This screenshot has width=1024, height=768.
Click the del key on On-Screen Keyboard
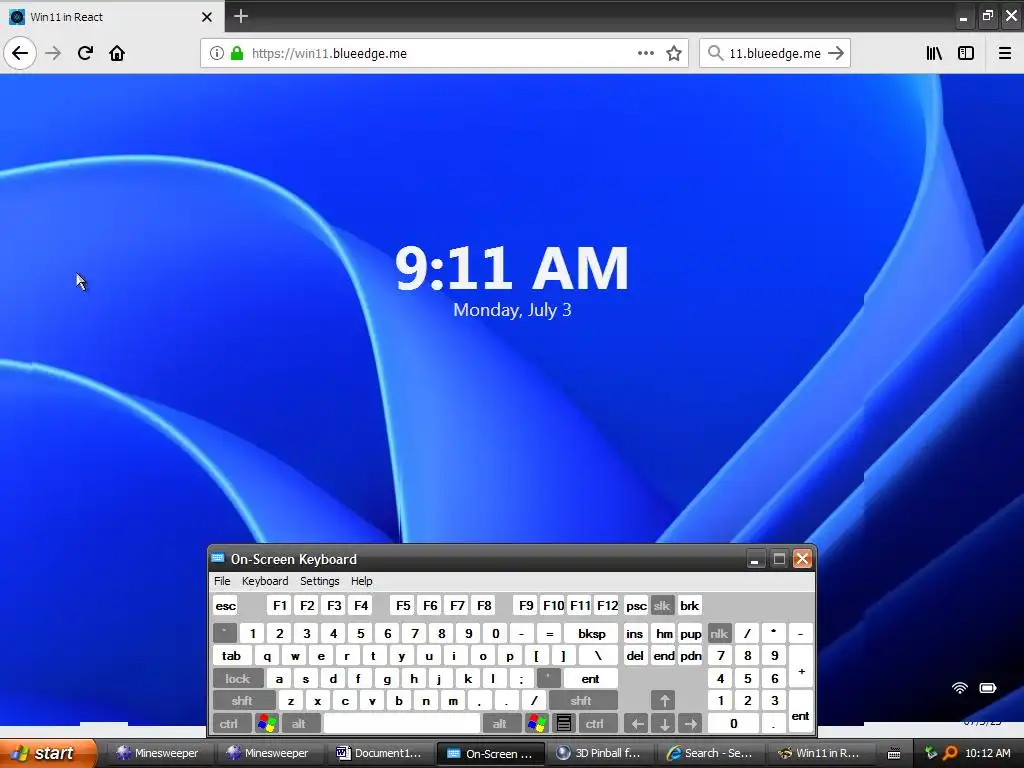(x=635, y=656)
